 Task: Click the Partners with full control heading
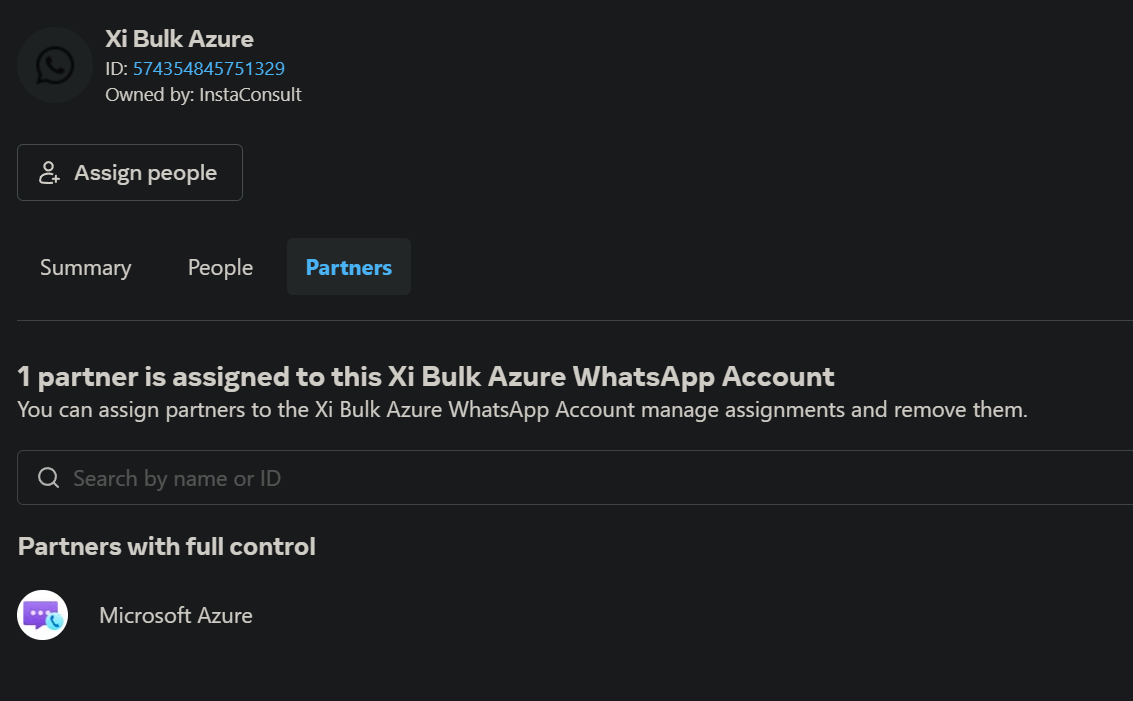point(166,546)
